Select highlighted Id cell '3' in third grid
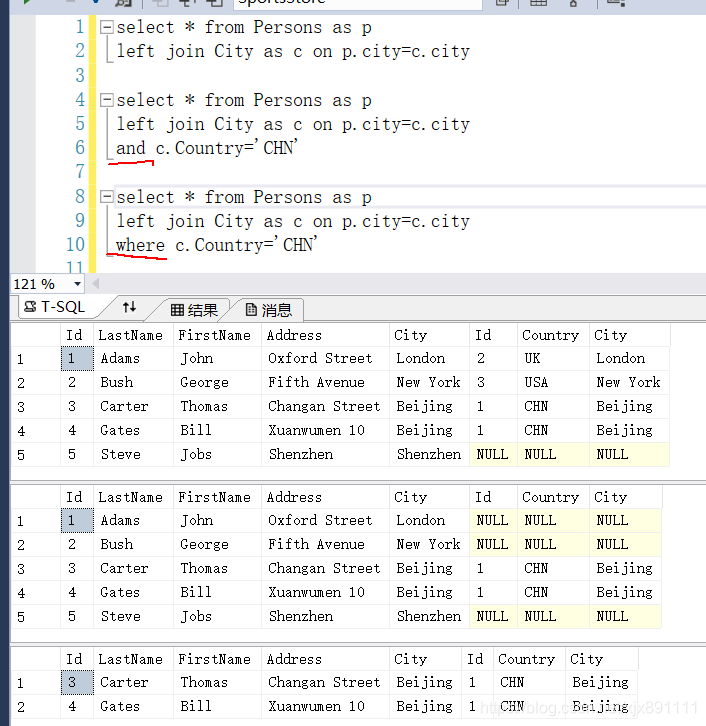This screenshot has width=706, height=726. 77,682
